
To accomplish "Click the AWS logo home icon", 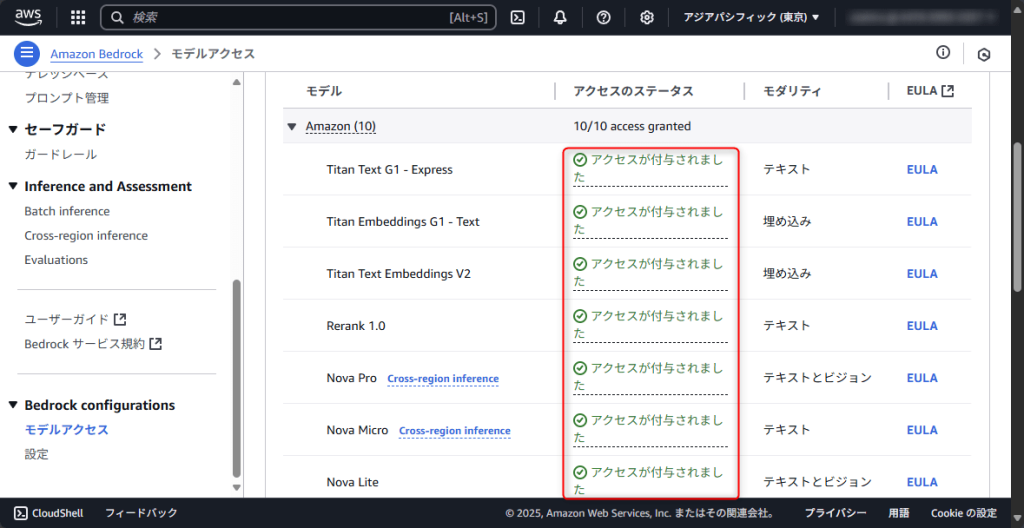I will [x=28, y=17].
